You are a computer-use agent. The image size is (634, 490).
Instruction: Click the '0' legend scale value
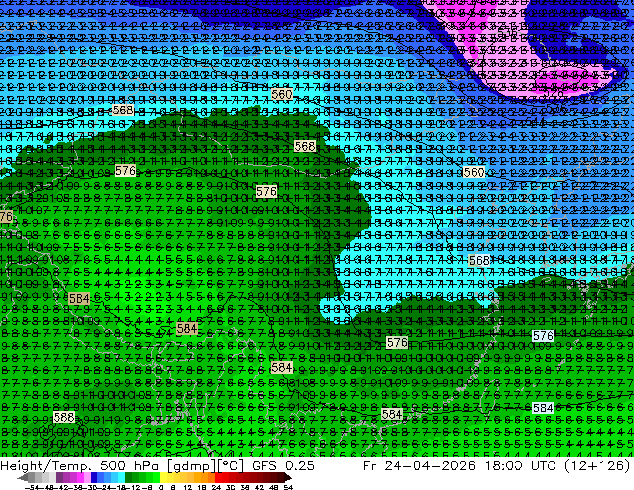click(x=161, y=487)
